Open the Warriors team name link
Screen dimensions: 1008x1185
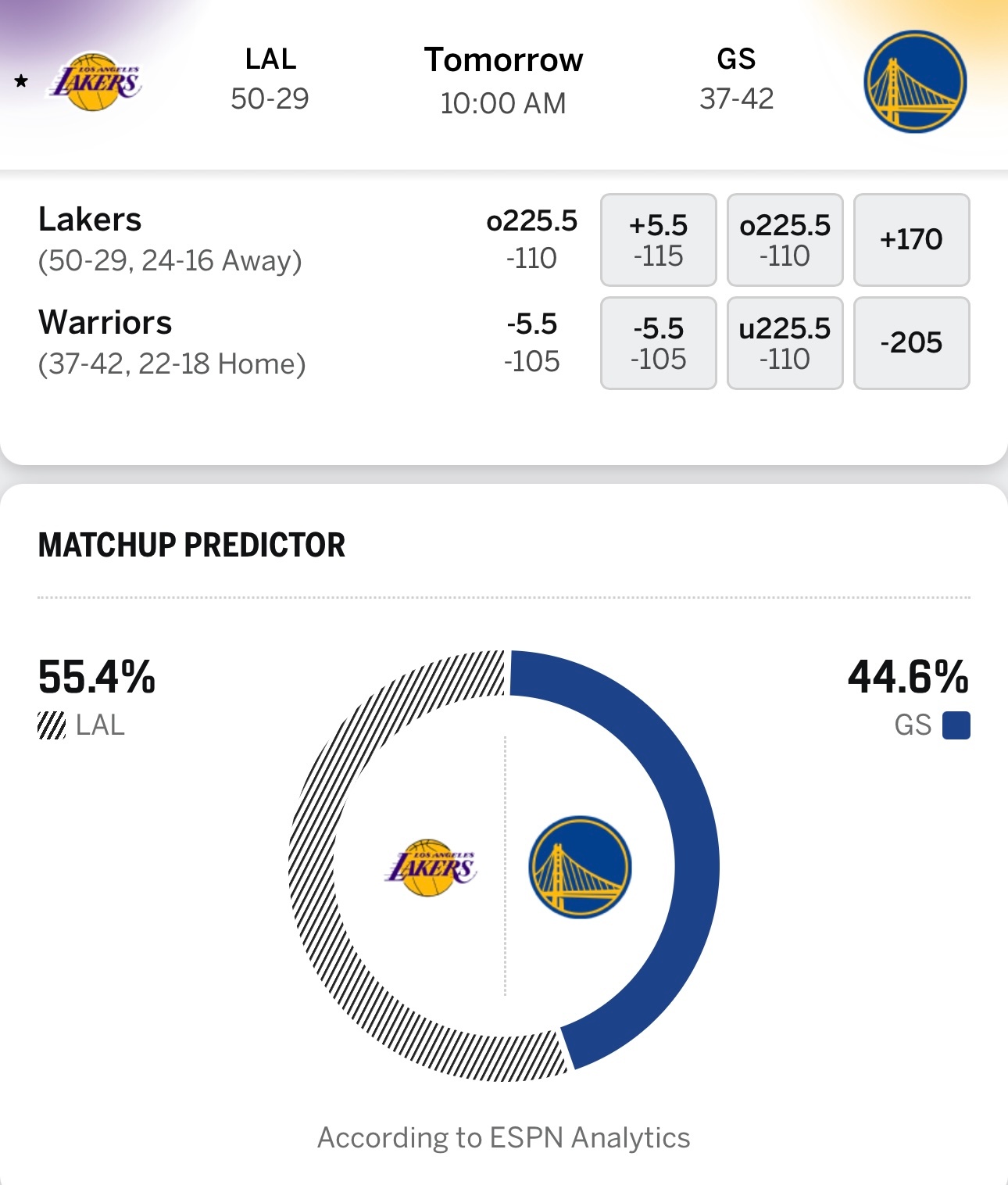pyautogui.click(x=105, y=323)
